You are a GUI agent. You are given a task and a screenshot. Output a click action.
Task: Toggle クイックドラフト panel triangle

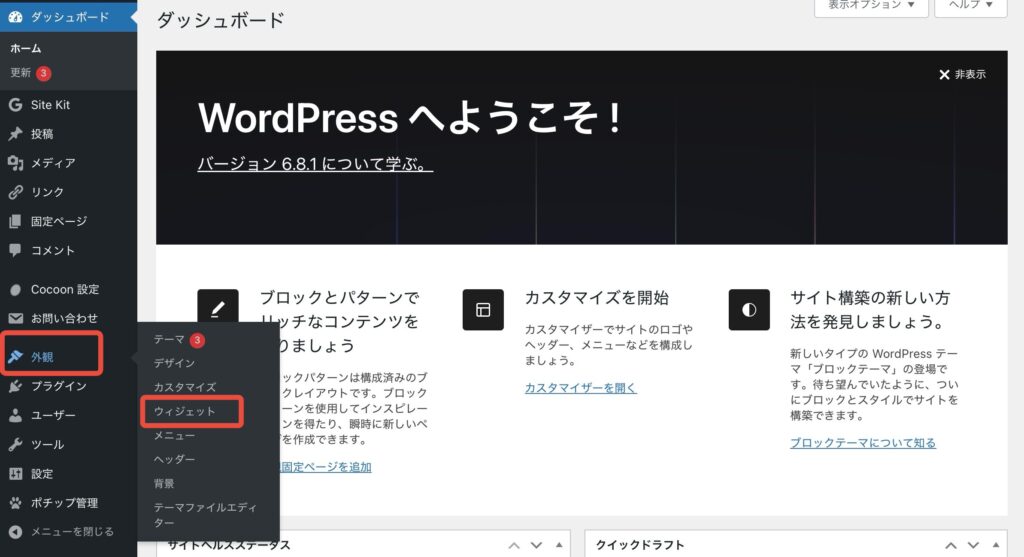pos(996,545)
